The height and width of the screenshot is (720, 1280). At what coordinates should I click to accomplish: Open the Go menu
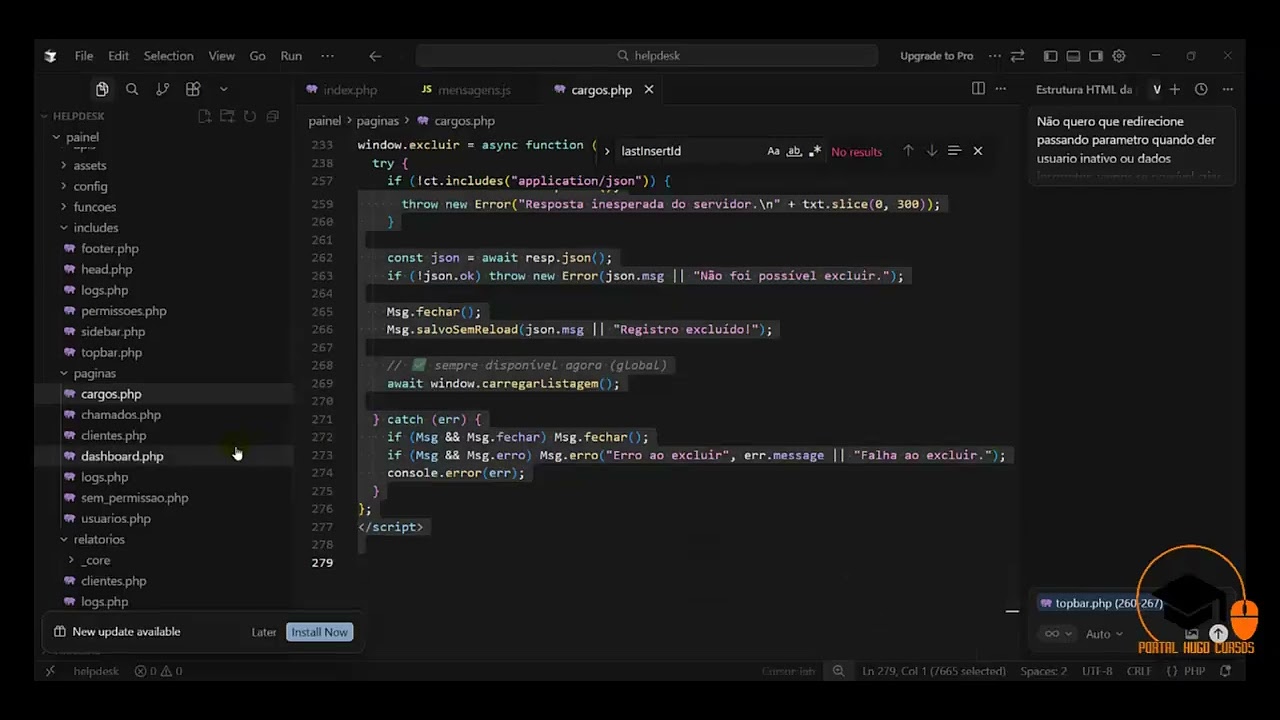pos(257,56)
